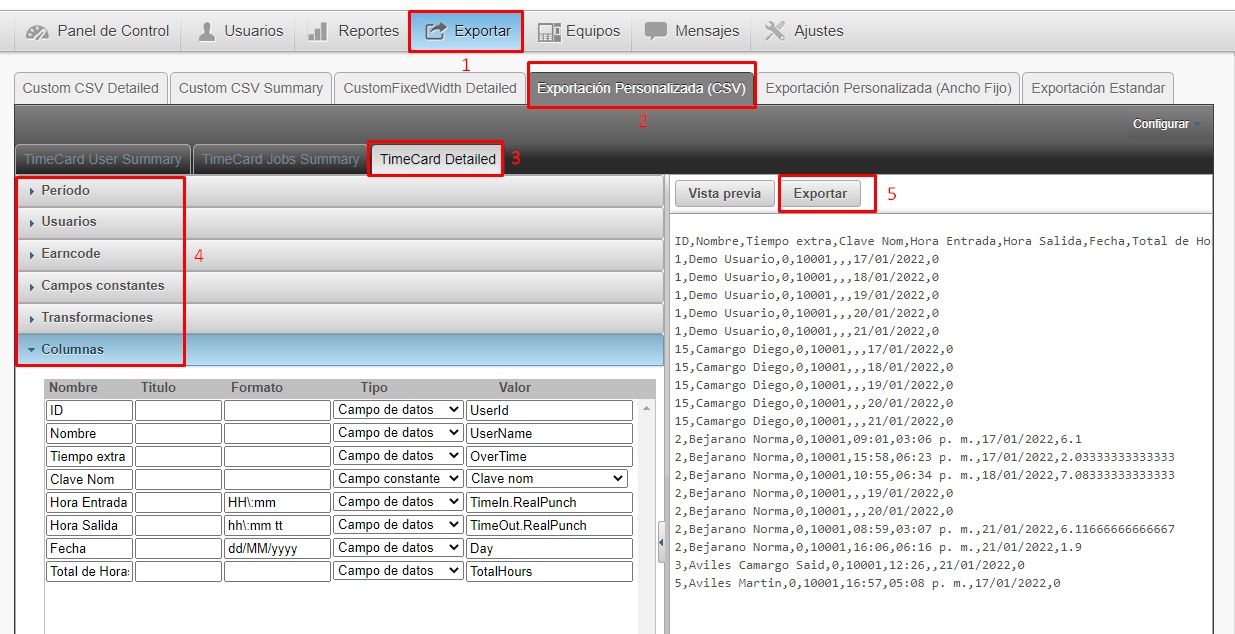Open the Exportación Estandar tab
Image resolution: width=1235 pixels, height=634 pixels.
(x=1097, y=88)
